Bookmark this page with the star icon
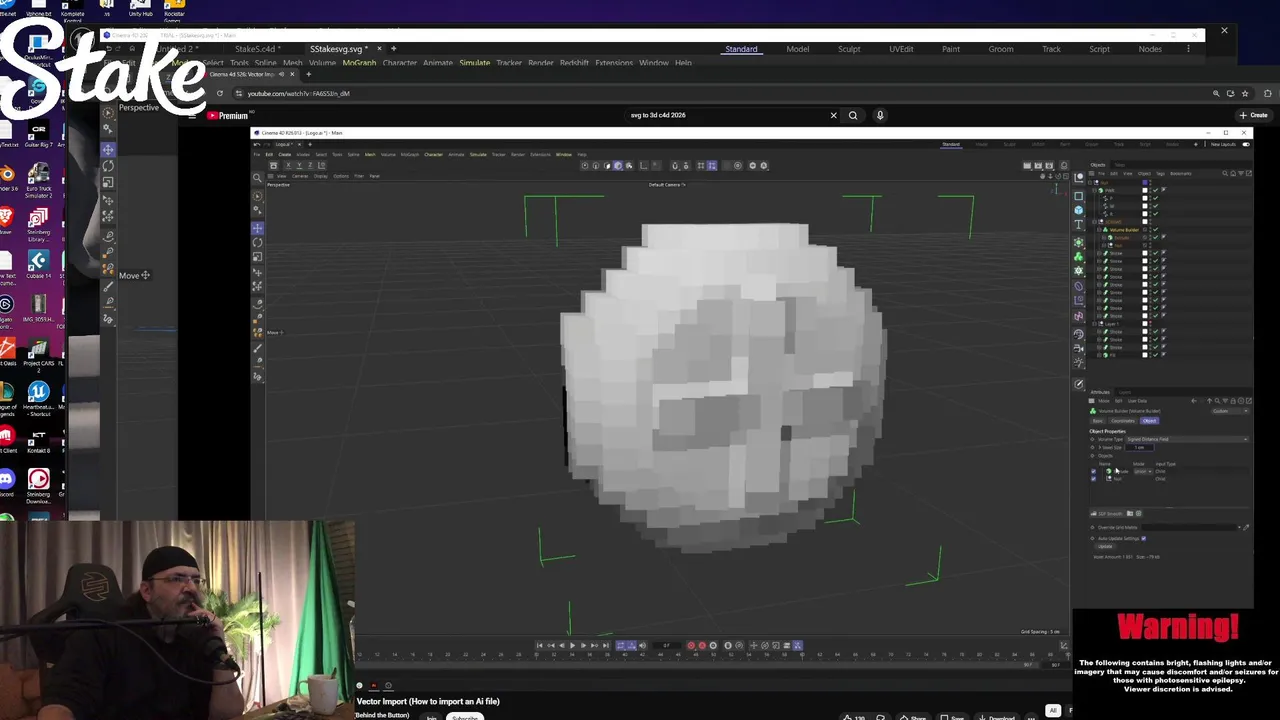 tap(1244, 93)
